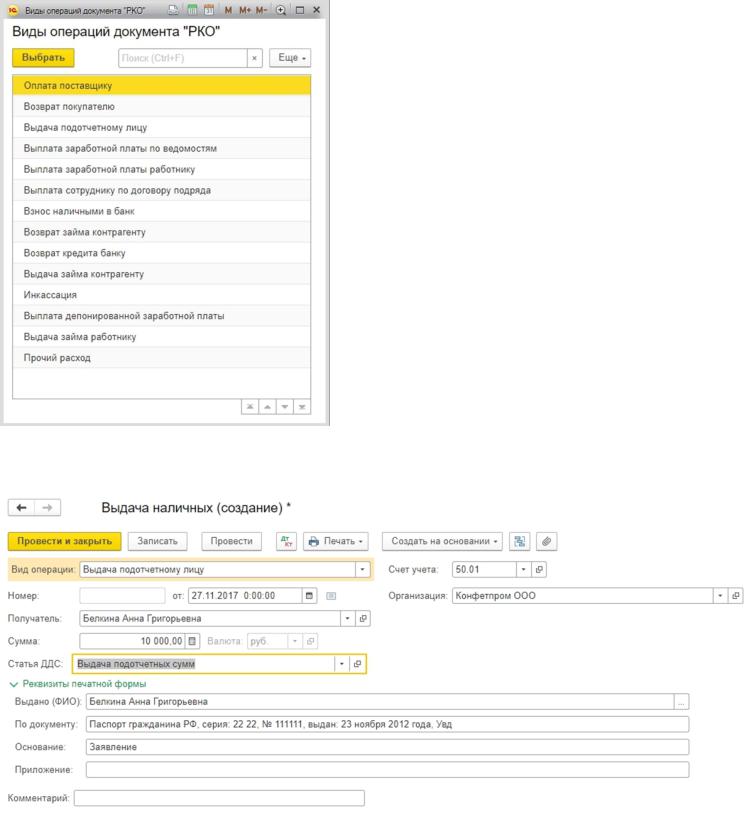Click the По документу passport field
The width and height of the screenshot is (746, 833).
pos(387,725)
